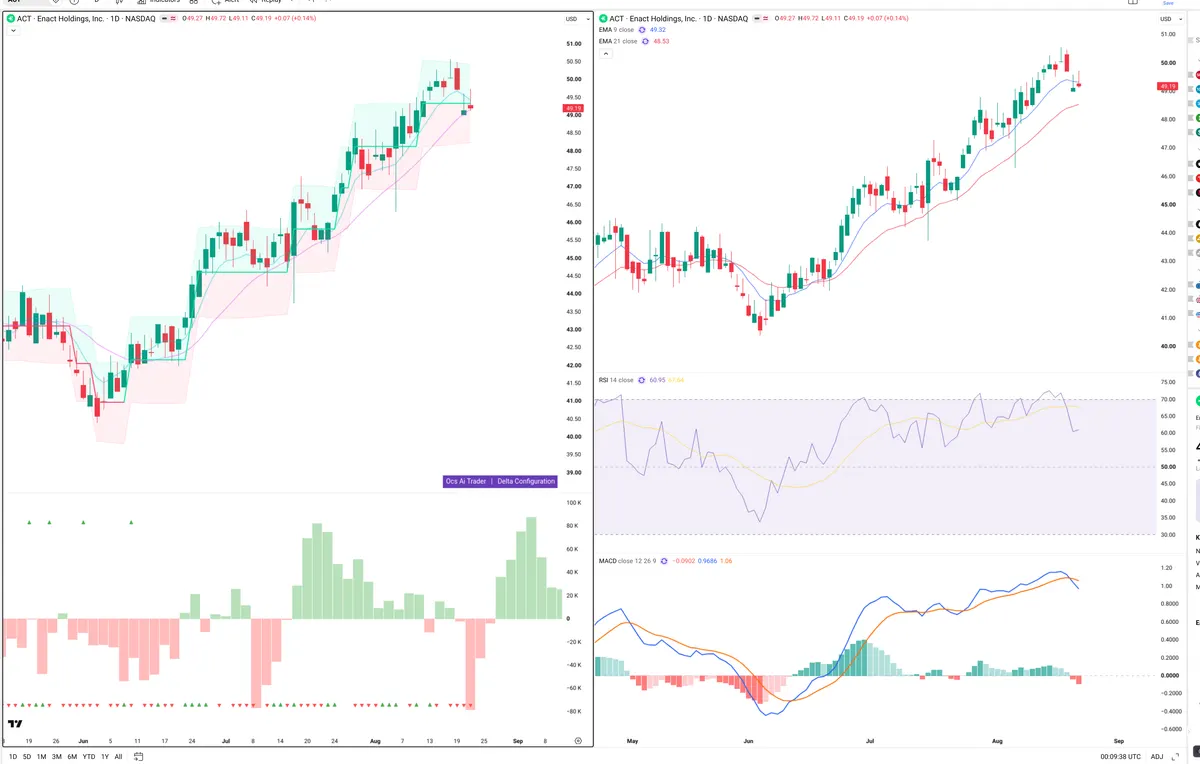Collapse the right chart indicator legend
The image size is (1200, 764).
pos(604,54)
